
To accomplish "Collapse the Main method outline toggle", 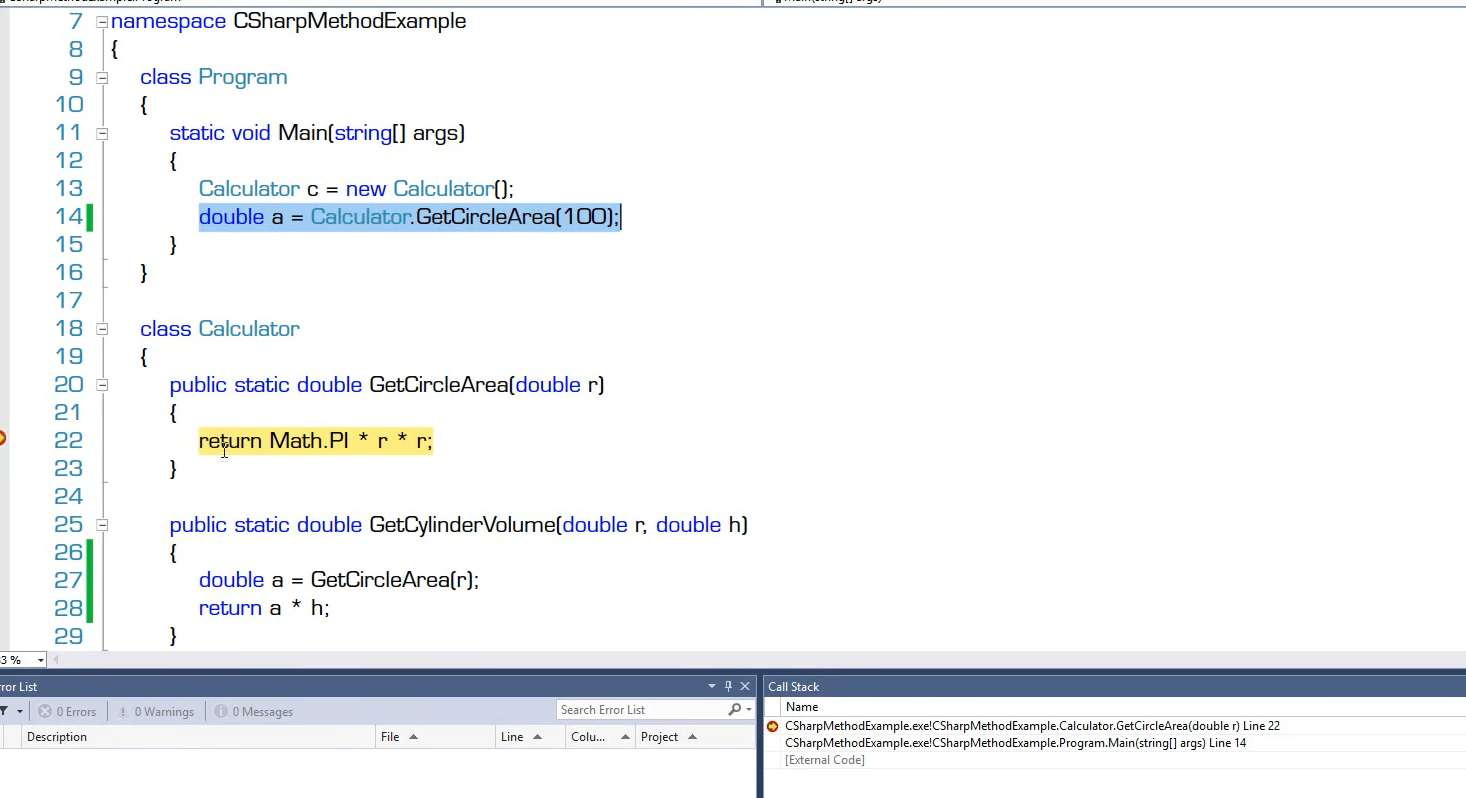I will 102,133.
